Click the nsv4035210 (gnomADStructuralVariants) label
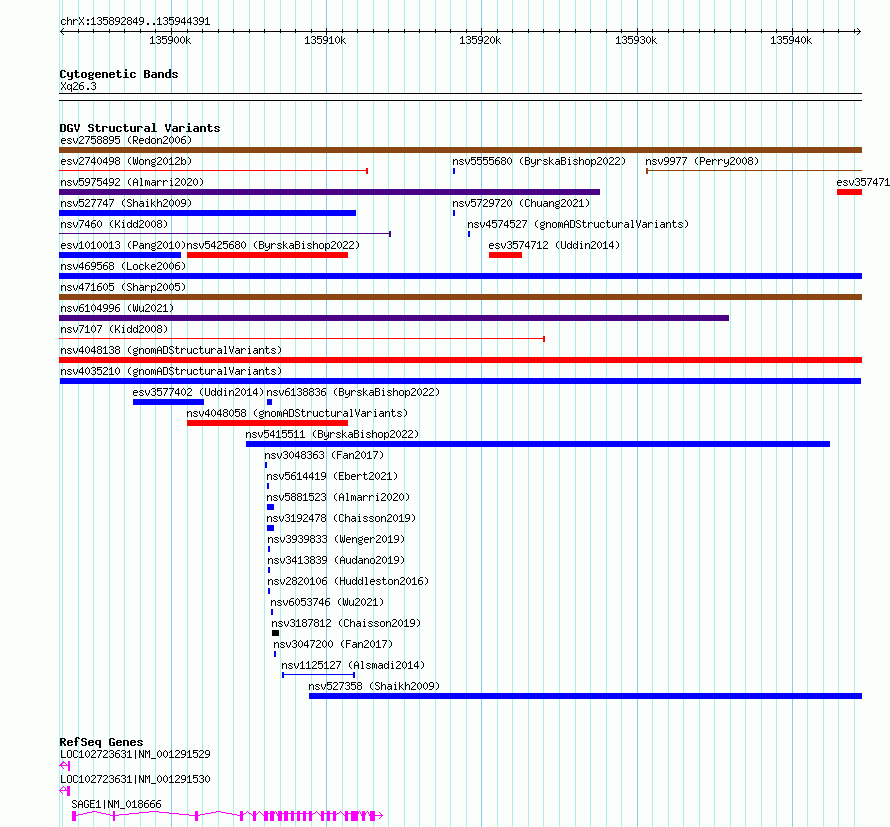 [171, 371]
